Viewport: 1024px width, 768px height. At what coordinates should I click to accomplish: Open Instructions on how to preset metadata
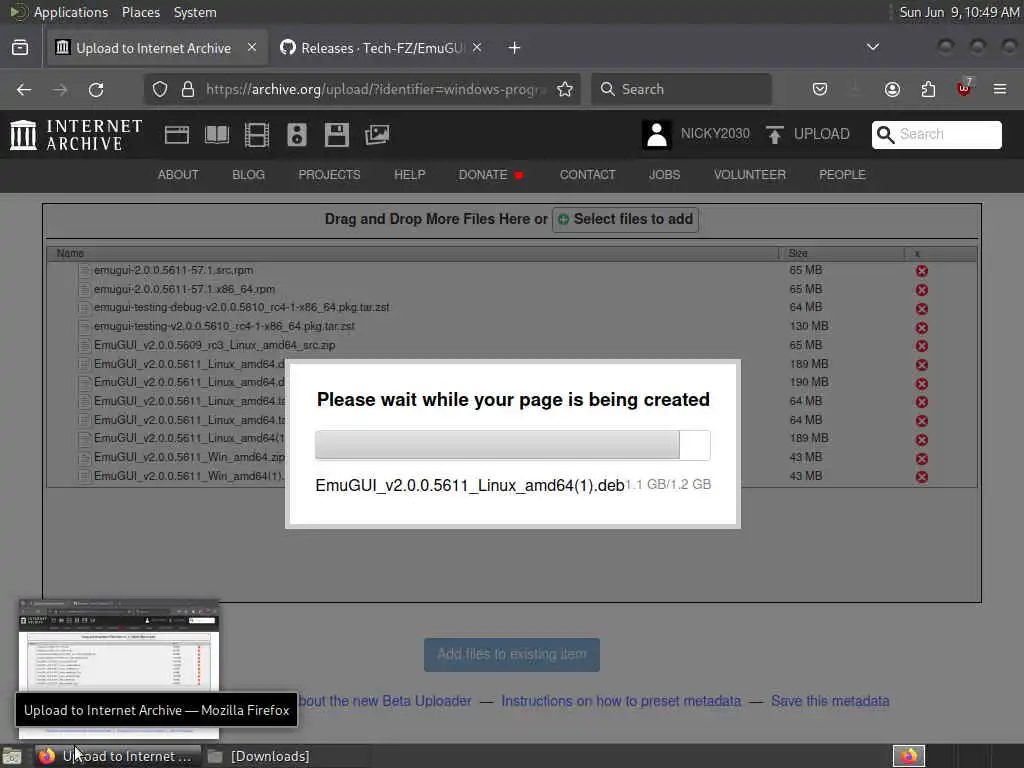point(621,701)
